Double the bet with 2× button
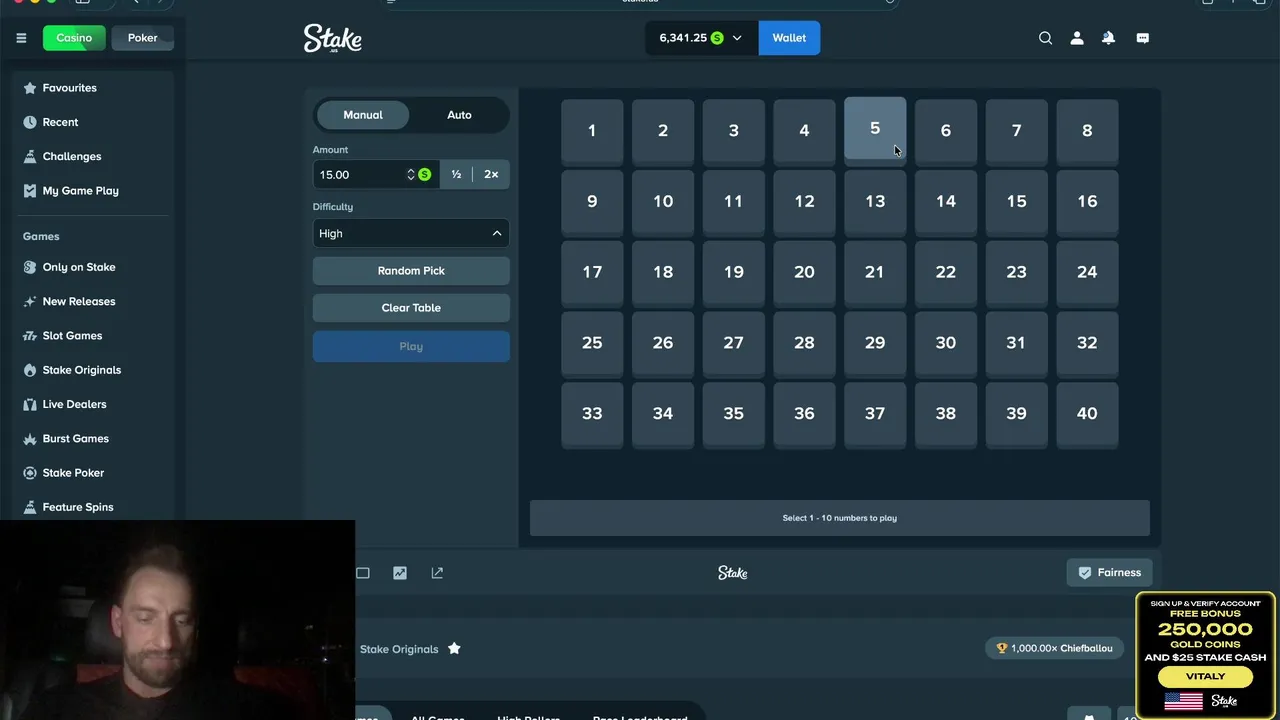The height and width of the screenshot is (720, 1280). [491, 174]
